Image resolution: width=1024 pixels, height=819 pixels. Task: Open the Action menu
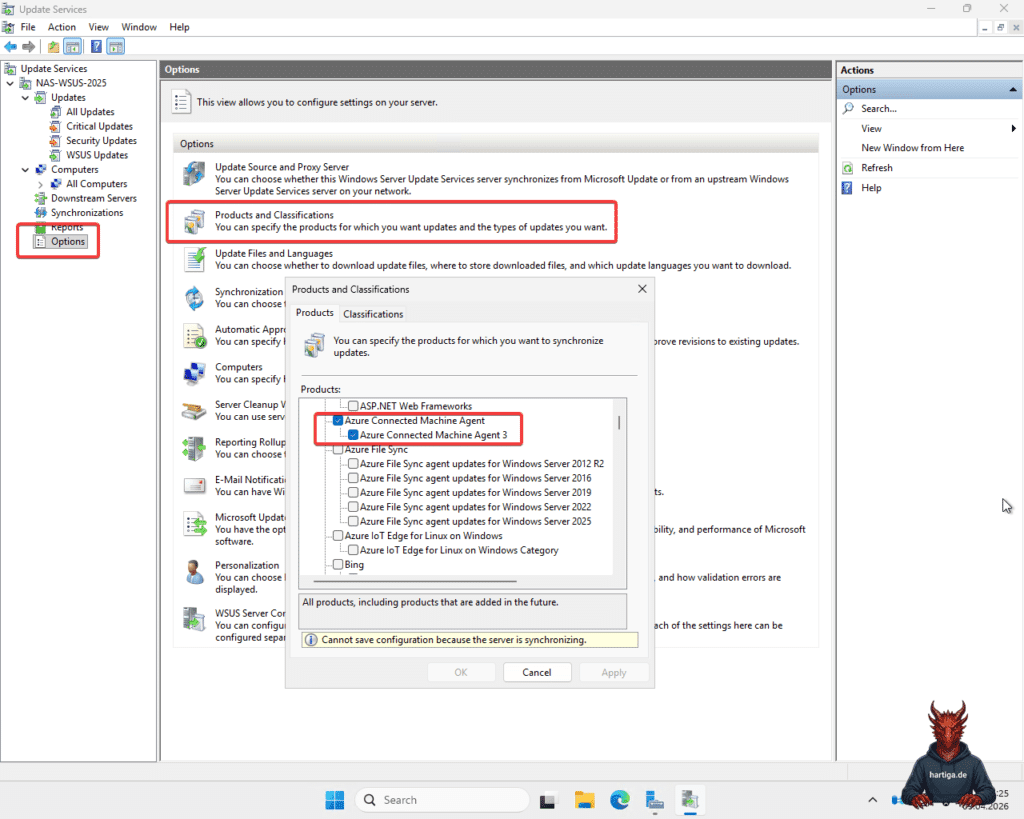click(61, 27)
